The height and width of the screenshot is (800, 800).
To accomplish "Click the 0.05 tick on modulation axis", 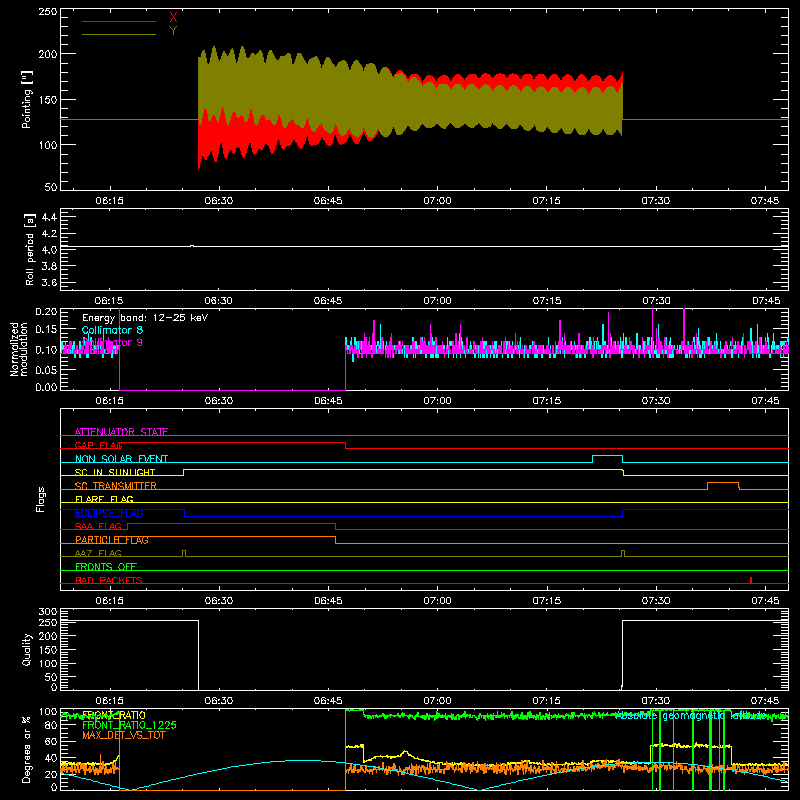I will pos(46,369).
